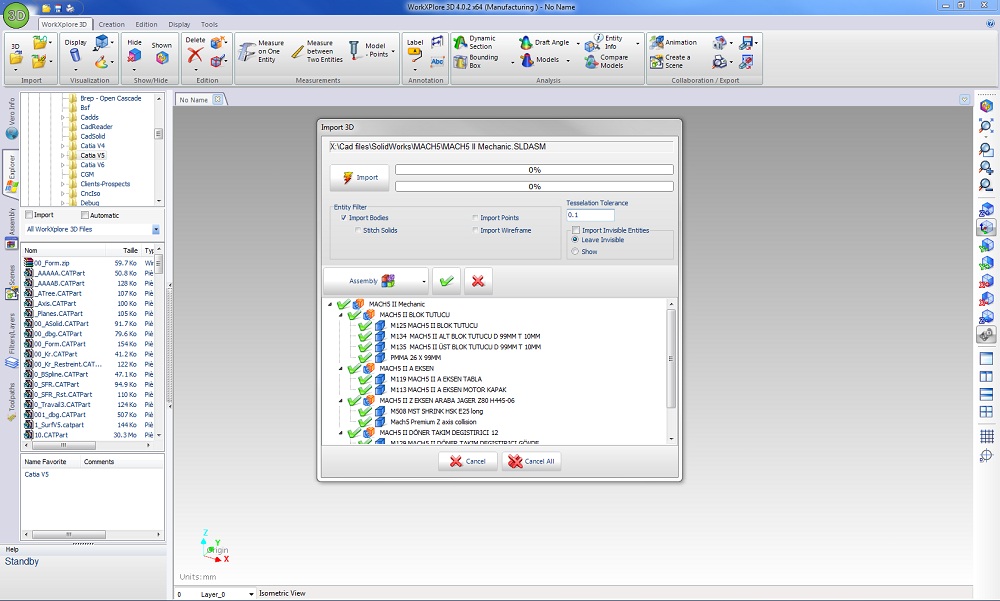The height and width of the screenshot is (601, 1000).
Task: Expand the Clients-Prospects folder
Action: tap(62, 184)
